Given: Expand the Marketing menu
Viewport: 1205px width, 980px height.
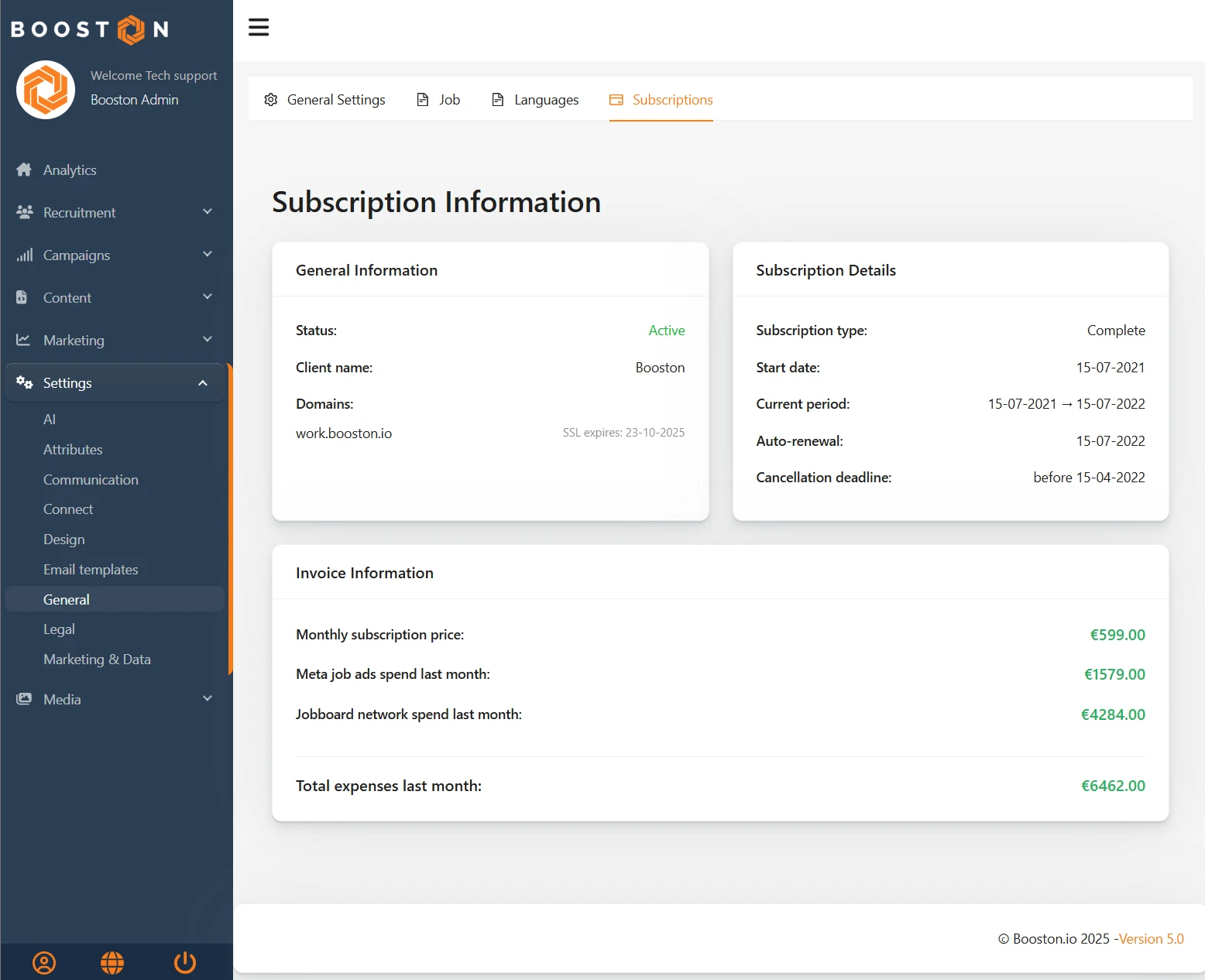Looking at the screenshot, I should pos(115,341).
